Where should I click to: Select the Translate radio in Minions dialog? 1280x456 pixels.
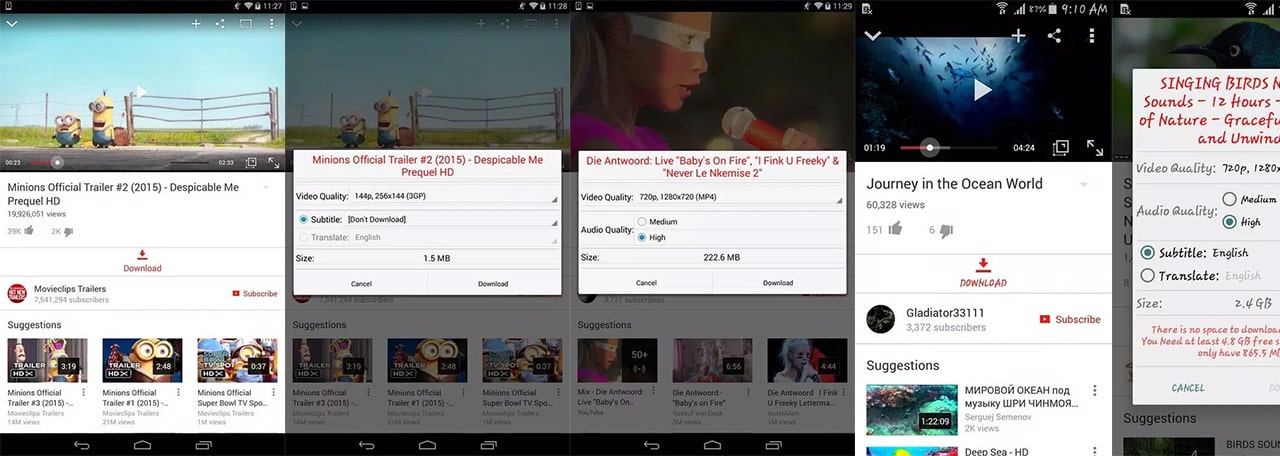click(x=303, y=237)
